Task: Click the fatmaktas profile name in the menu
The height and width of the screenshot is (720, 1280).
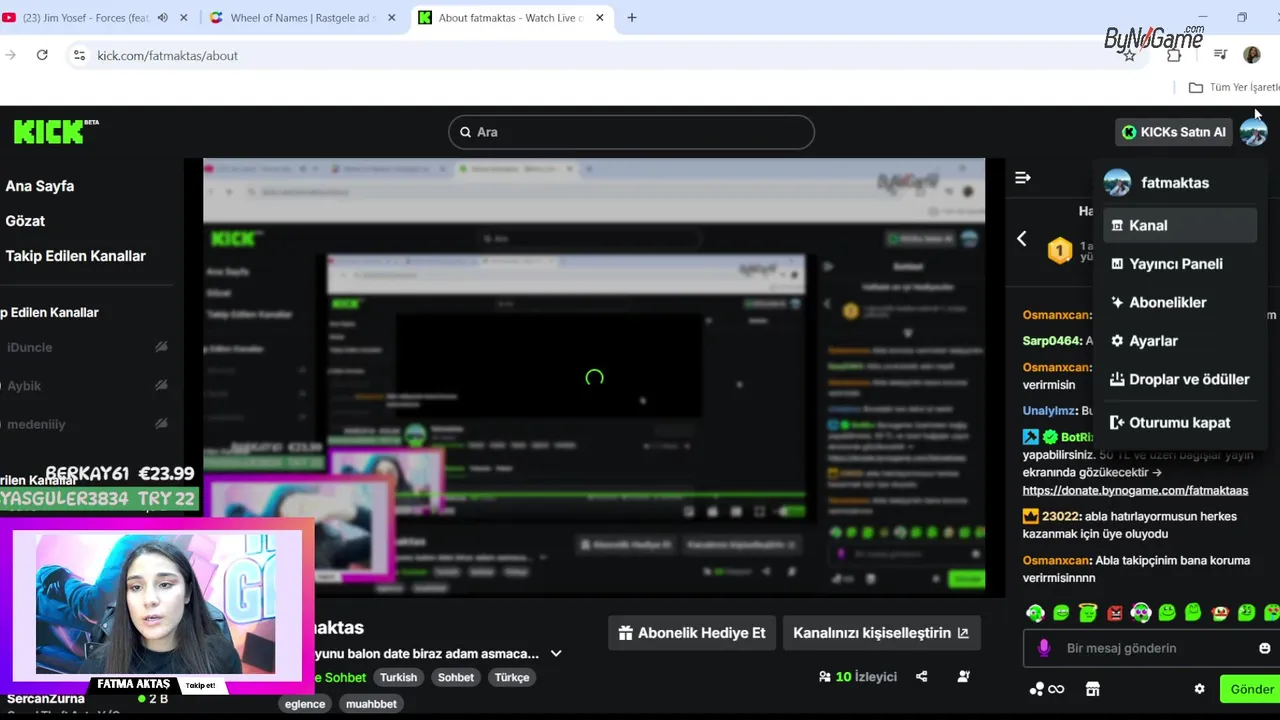Action: tap(1175, 183)
